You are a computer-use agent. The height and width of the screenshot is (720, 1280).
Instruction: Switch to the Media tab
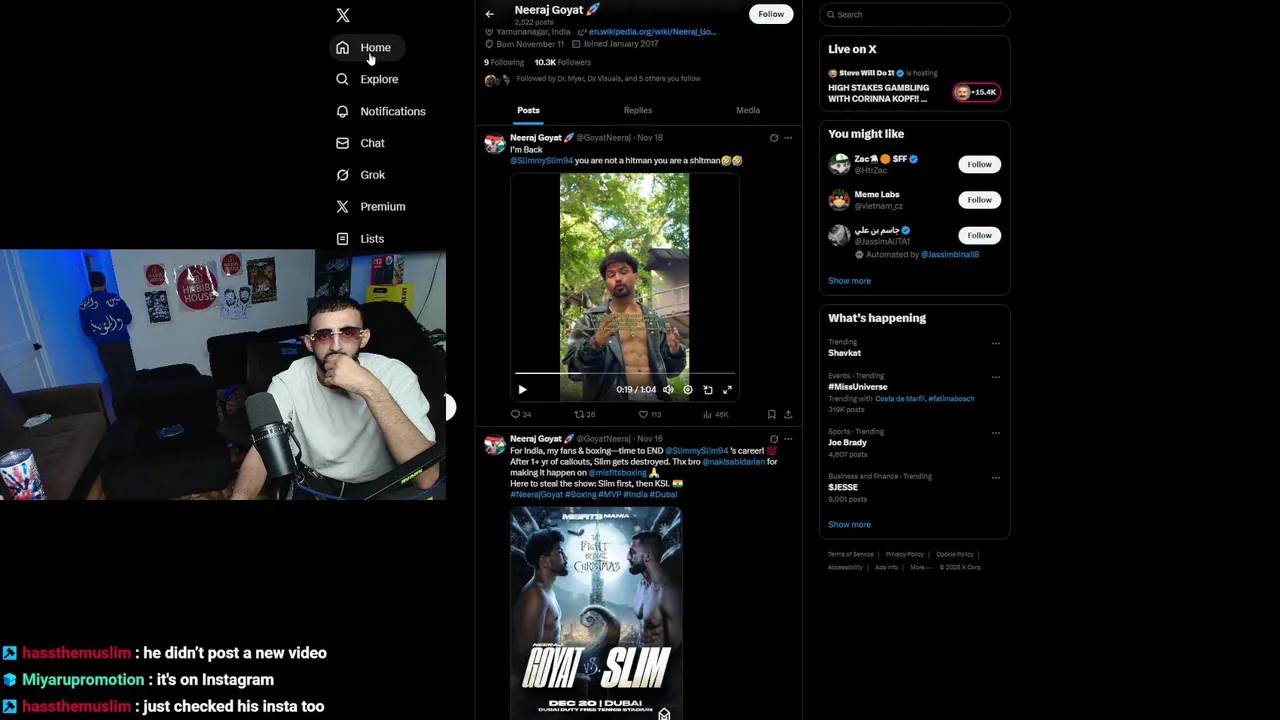[748, 110]
